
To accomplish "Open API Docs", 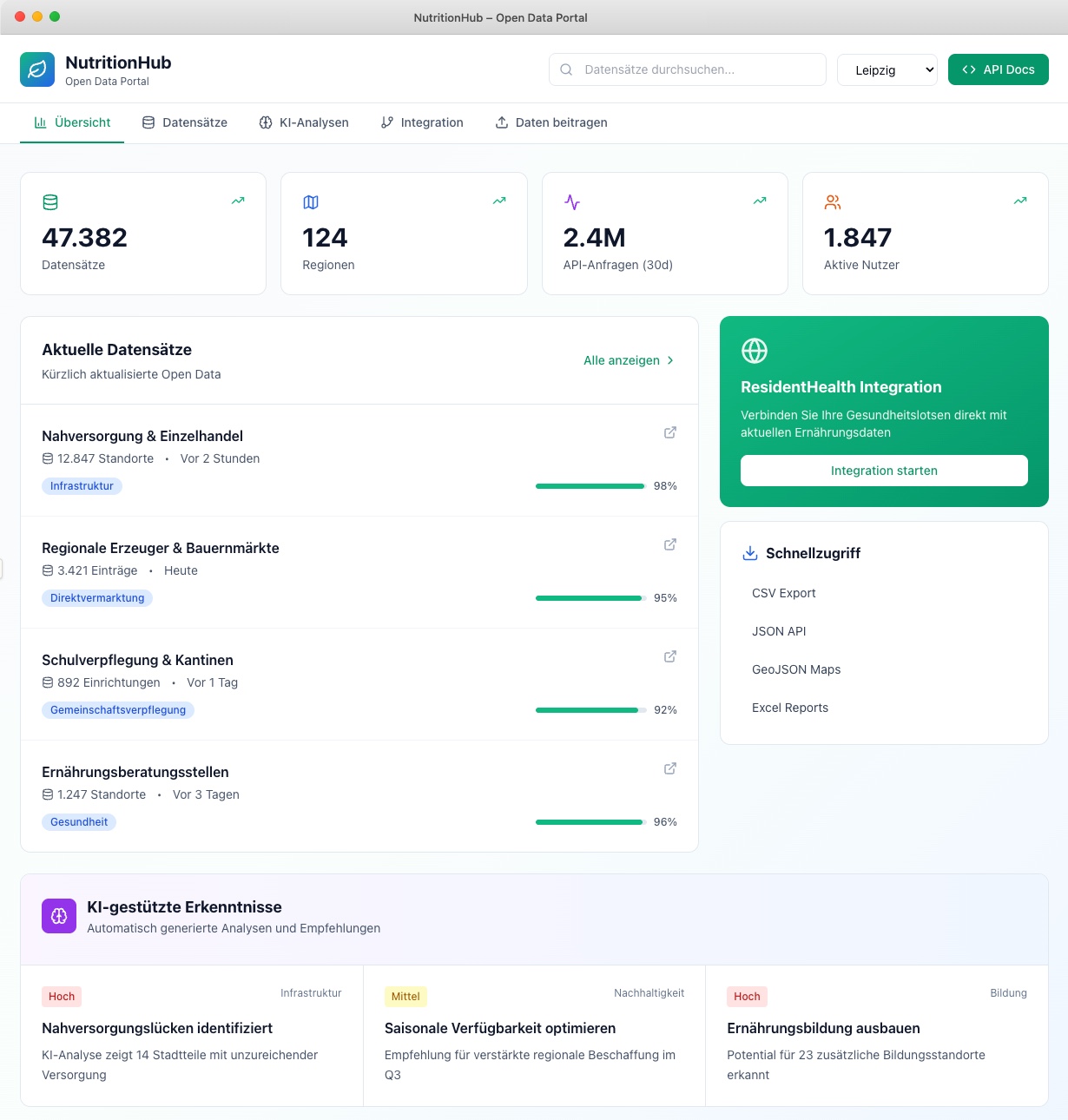I will (998, 69).
